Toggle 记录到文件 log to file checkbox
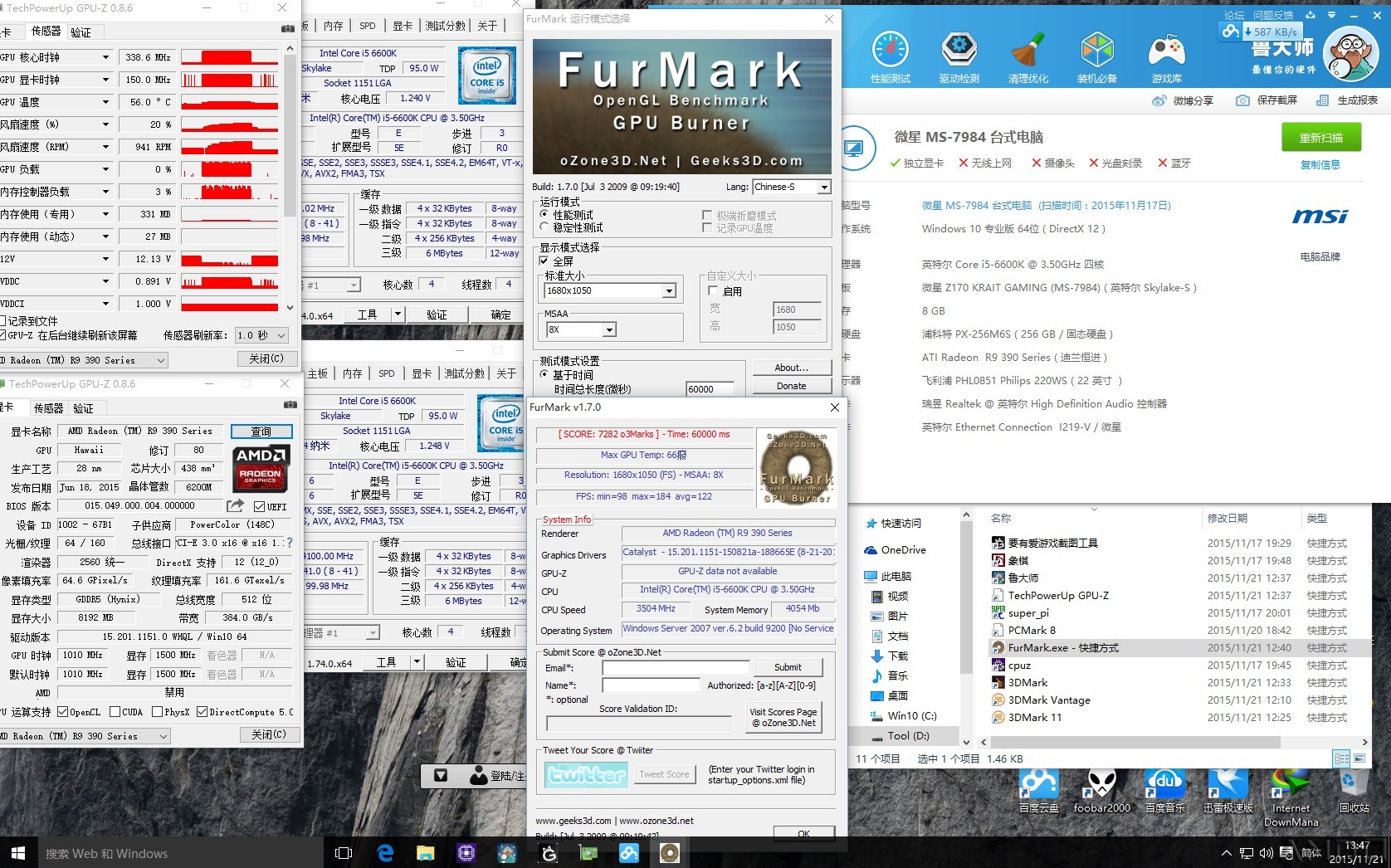This screenshot has width=1391, height=868. click(2, 321)
